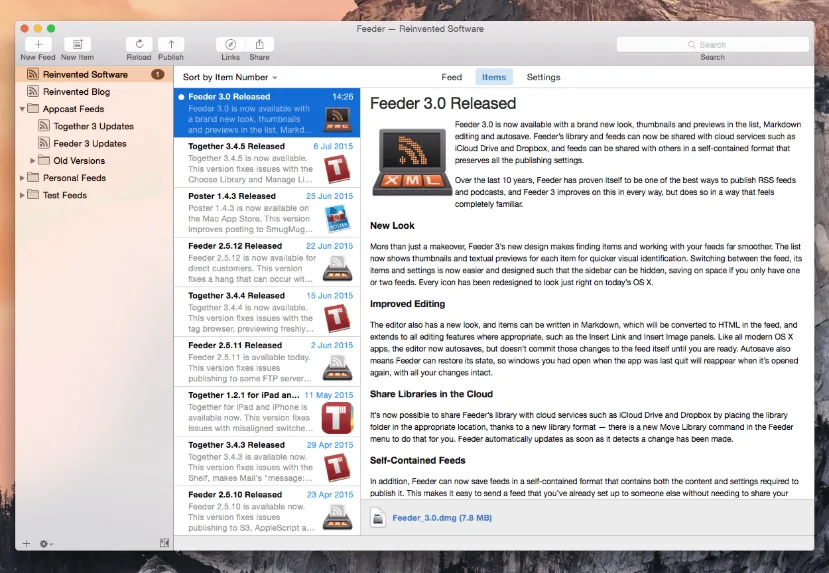This screenshot has height=573, width=829.
Task: Click the Feeder 2.5.12 Released thumbnail
Action: pos(337,268)
